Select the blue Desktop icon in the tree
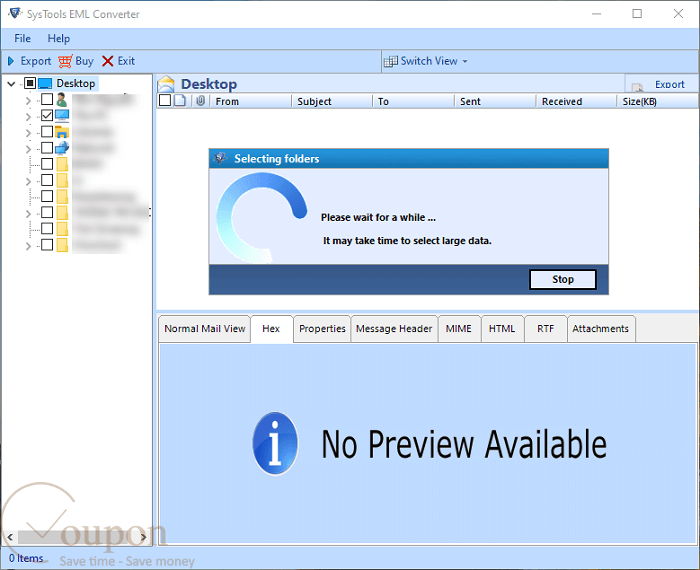700x570 pixels. (x=45, y=83)
